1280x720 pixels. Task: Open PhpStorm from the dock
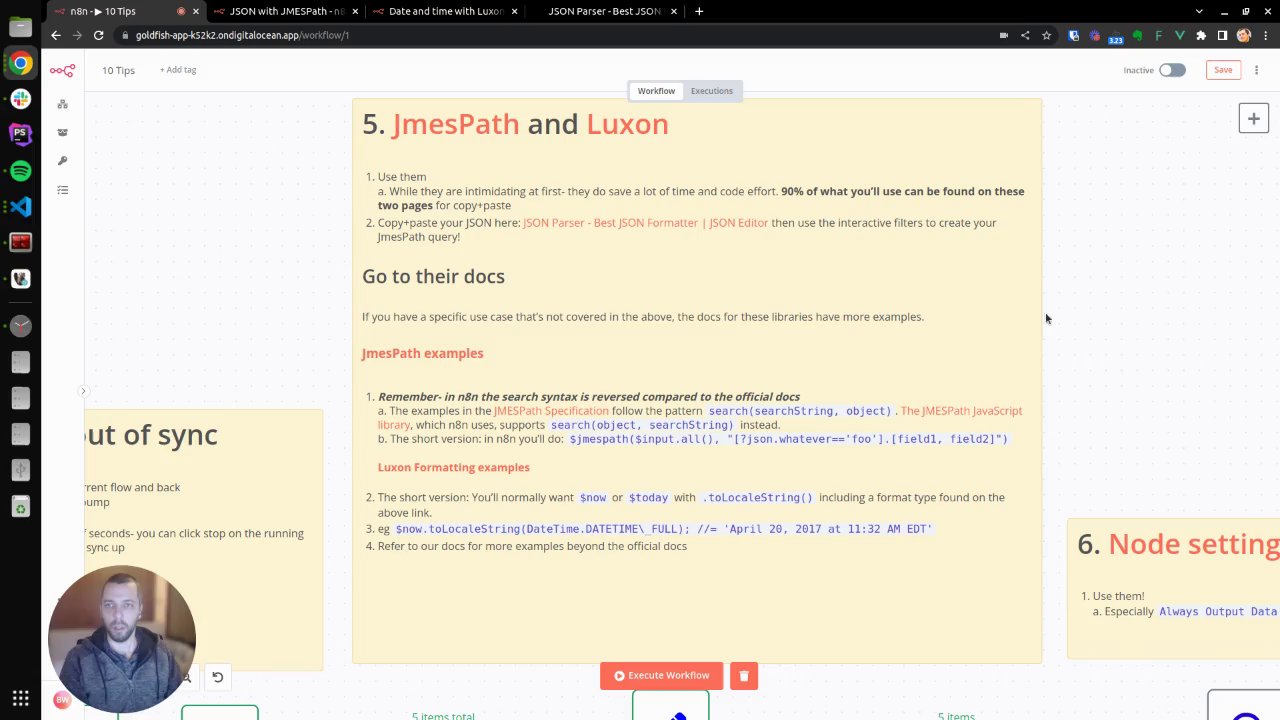click(x=20, y=134)
